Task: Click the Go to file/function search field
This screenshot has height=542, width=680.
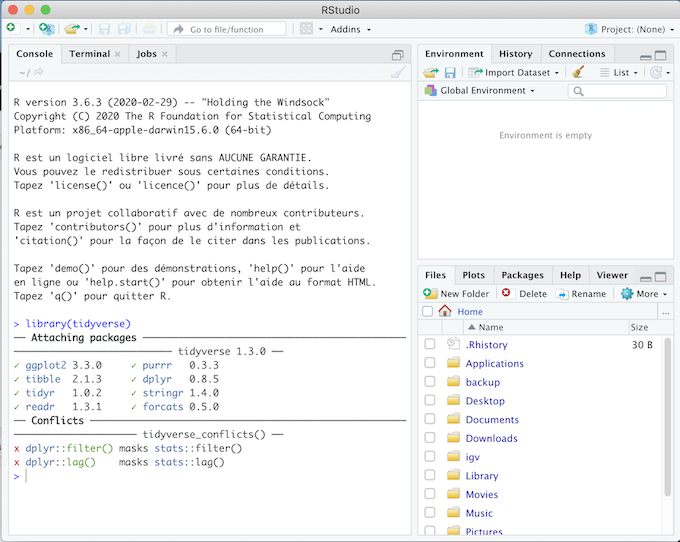Action: click(233, 29)
